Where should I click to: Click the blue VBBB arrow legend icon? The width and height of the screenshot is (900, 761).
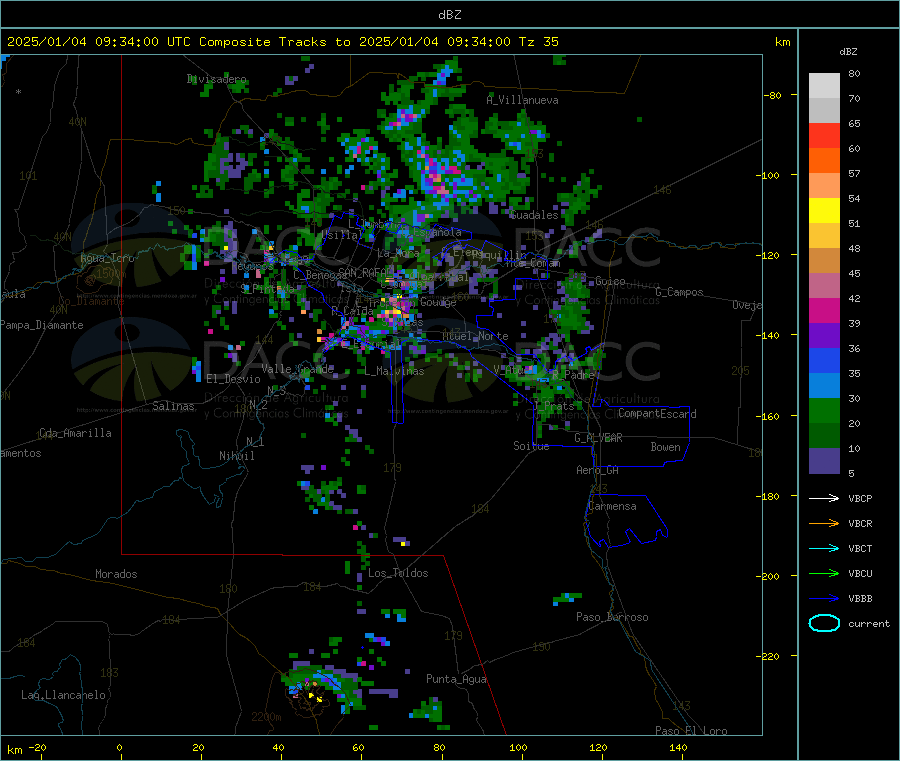click(824, 598)
